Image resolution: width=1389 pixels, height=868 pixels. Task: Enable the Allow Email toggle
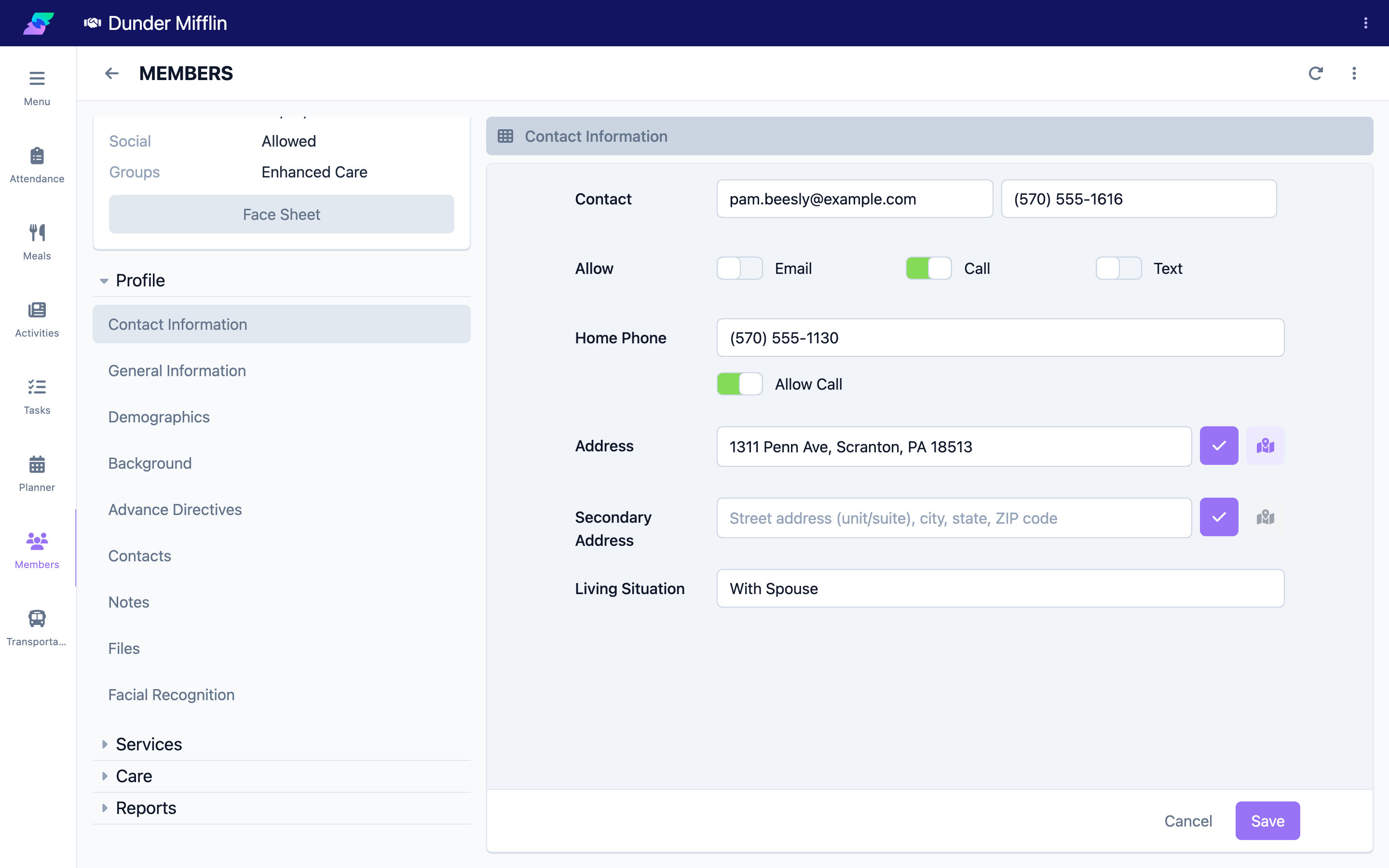point(739,268)
